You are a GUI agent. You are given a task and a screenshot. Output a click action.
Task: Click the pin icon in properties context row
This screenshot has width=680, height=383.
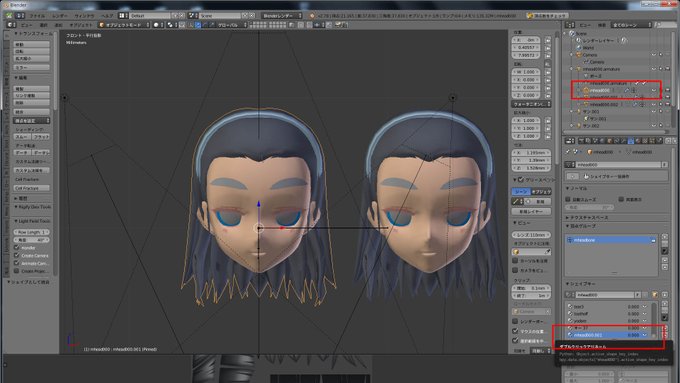569,152
